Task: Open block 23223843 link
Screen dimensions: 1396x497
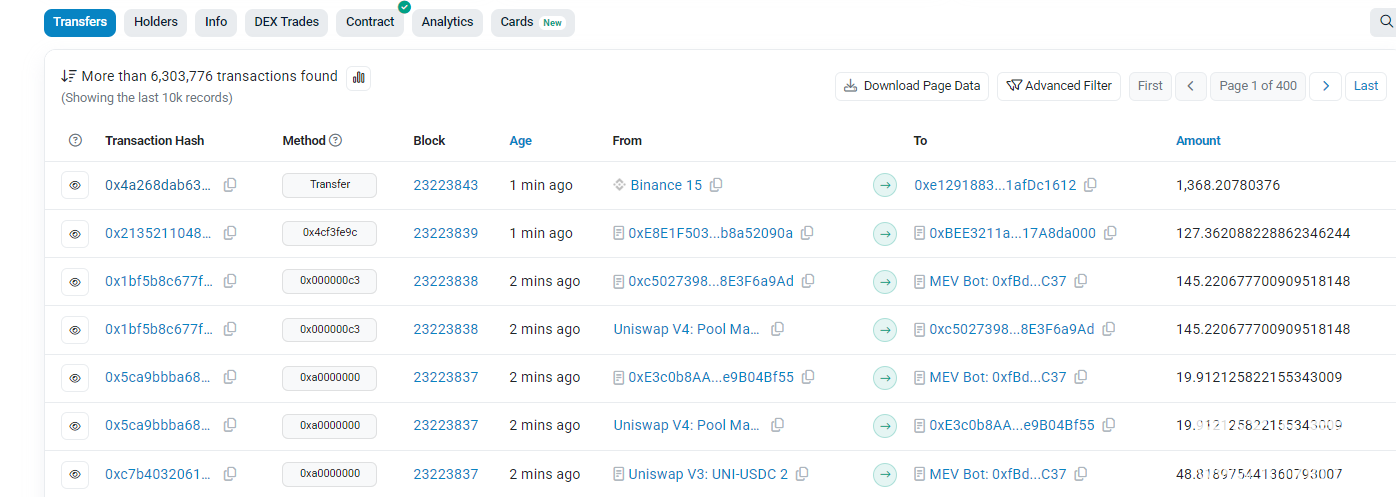Action: pyautogui.click(x=445, y=185)
